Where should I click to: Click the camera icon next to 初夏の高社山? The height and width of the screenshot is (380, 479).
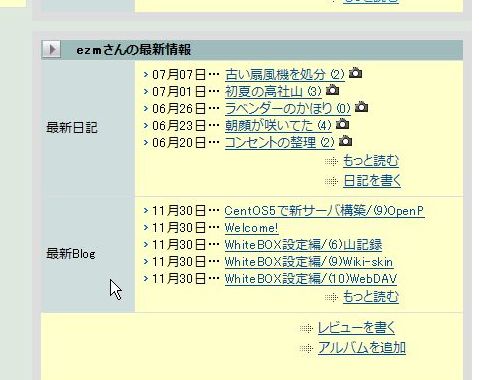coord(332,90)
